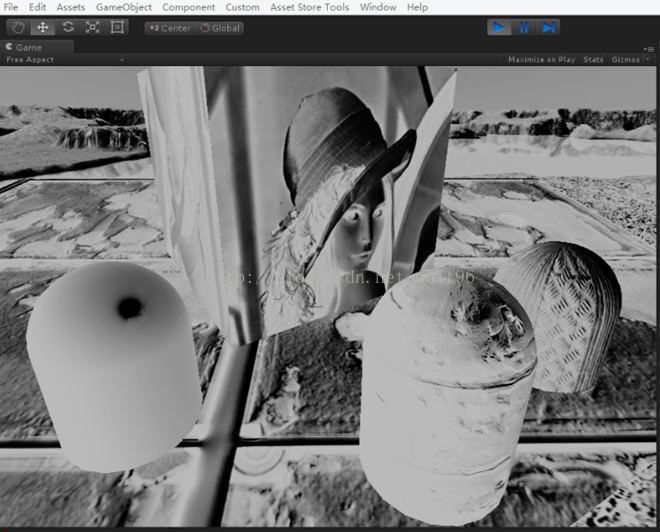Select the Hand tool
The width and height of the screenshot is (660, 532).
(19, 27)
